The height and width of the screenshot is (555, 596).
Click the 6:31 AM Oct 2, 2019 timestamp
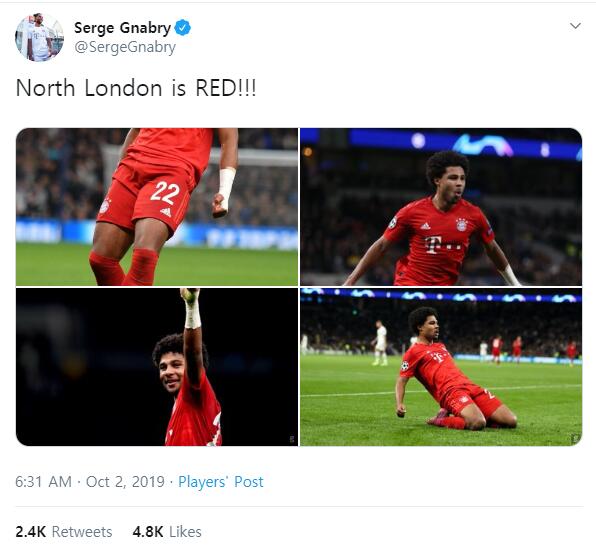coord(90,482)
